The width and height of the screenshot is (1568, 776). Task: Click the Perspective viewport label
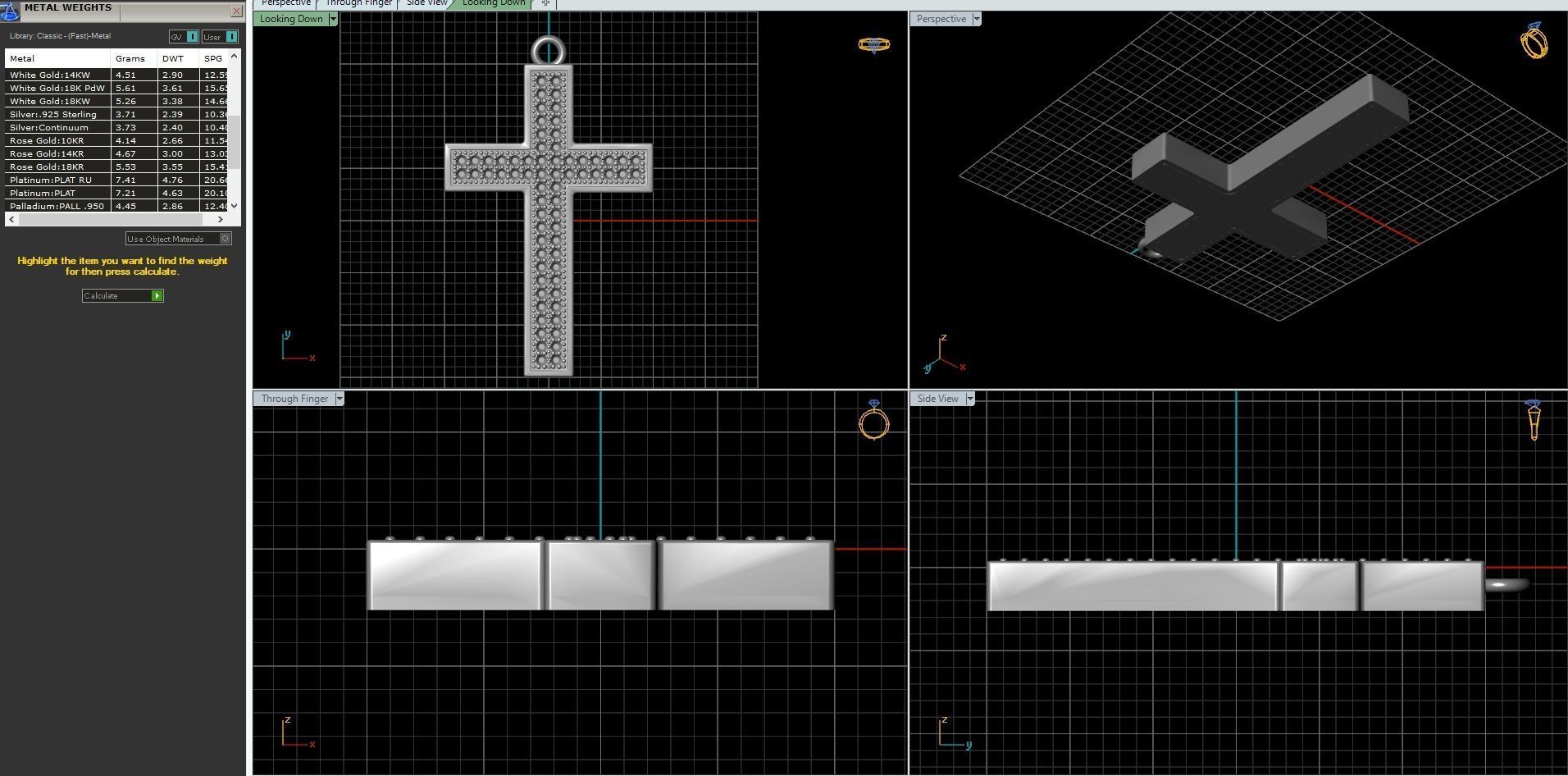941,19
